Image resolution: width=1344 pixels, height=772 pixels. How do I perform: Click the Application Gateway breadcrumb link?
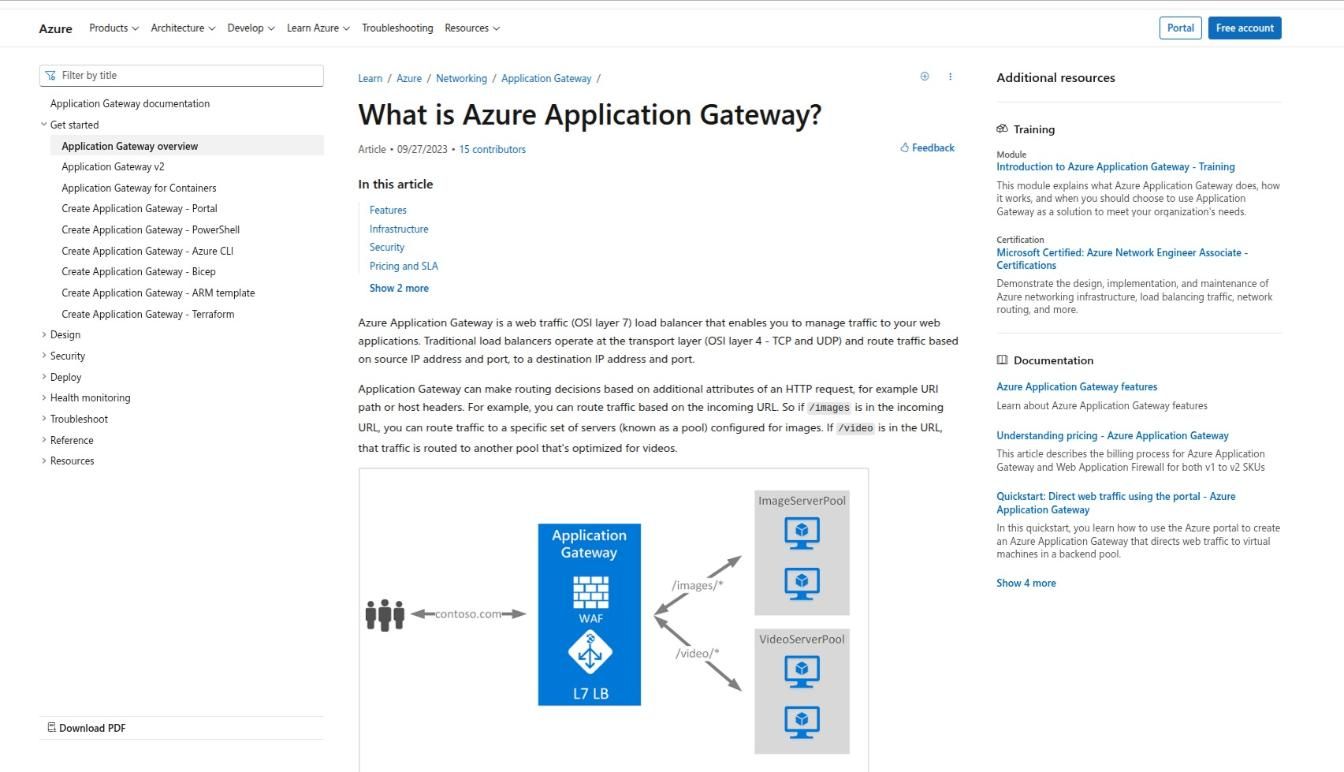pyautogui.click(x=546, y=79)
